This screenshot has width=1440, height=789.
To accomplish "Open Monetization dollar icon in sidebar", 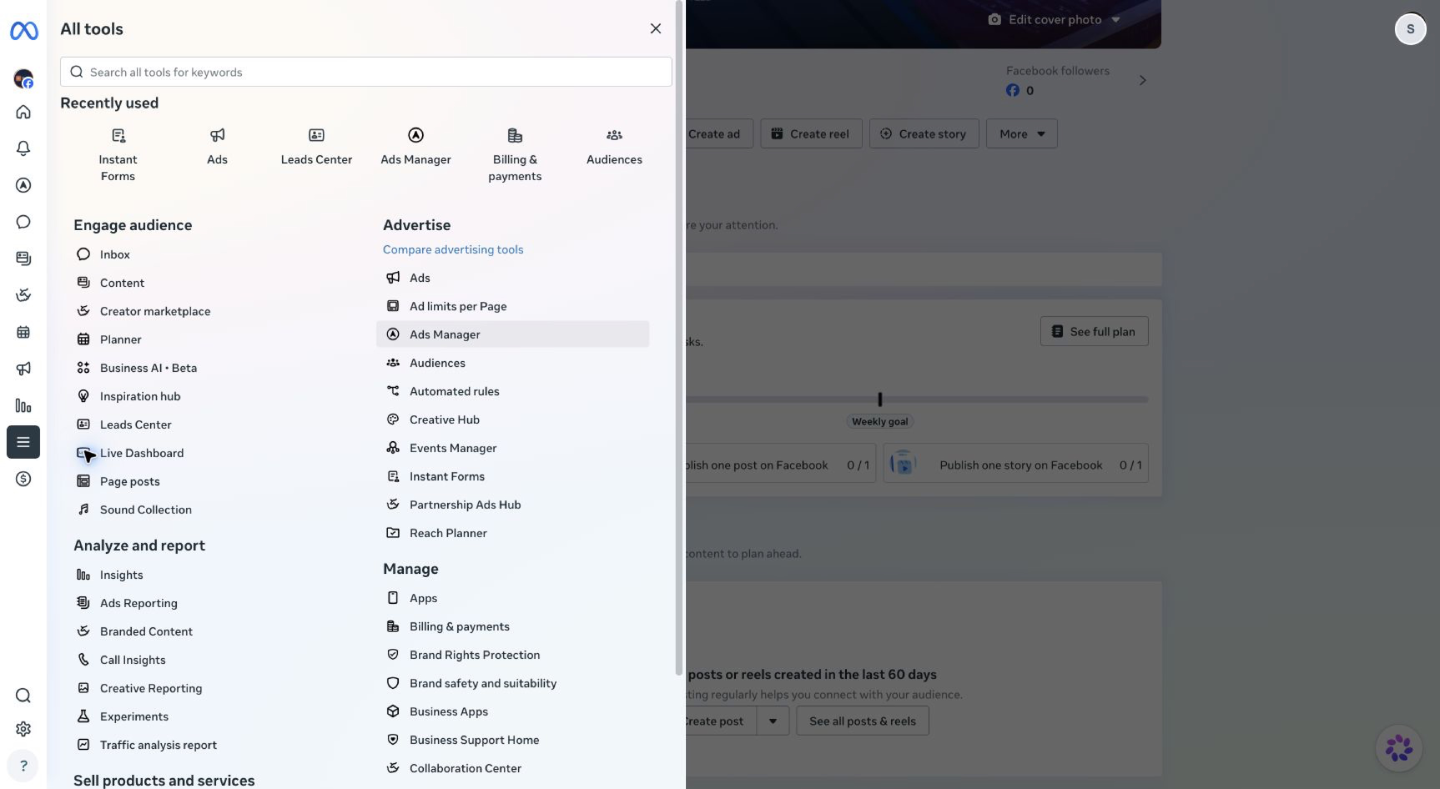I will tap(23, 479).
